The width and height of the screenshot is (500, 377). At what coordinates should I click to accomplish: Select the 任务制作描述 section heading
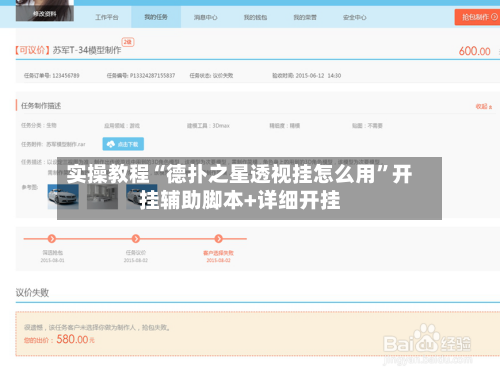41,106
